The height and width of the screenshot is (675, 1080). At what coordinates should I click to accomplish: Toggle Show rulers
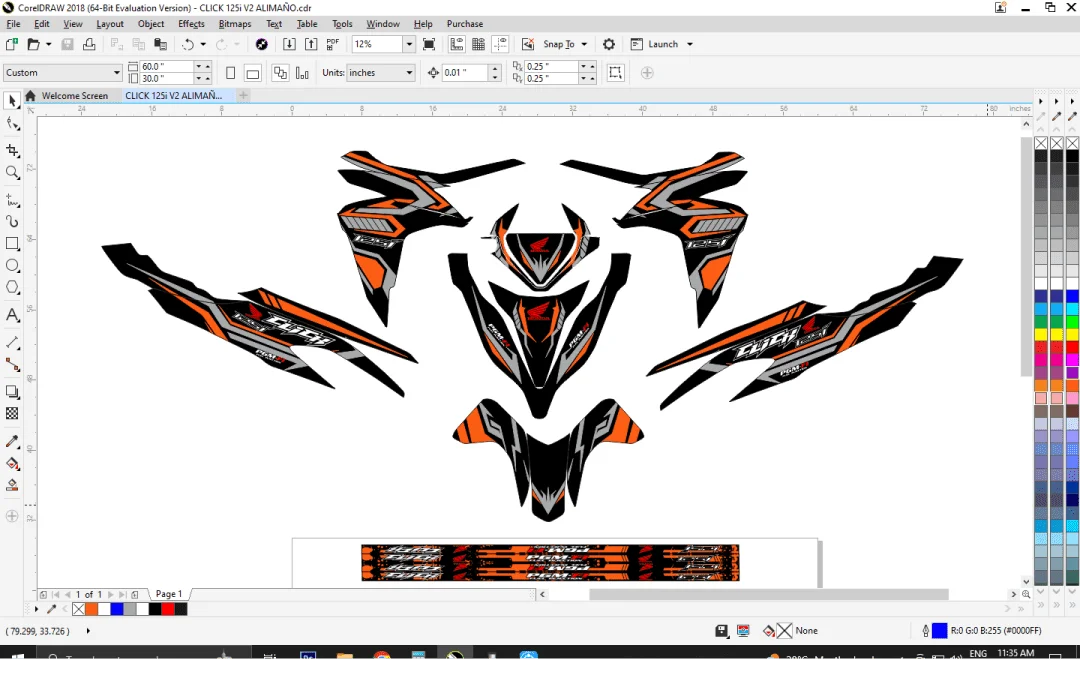click(x=457, y=44)
